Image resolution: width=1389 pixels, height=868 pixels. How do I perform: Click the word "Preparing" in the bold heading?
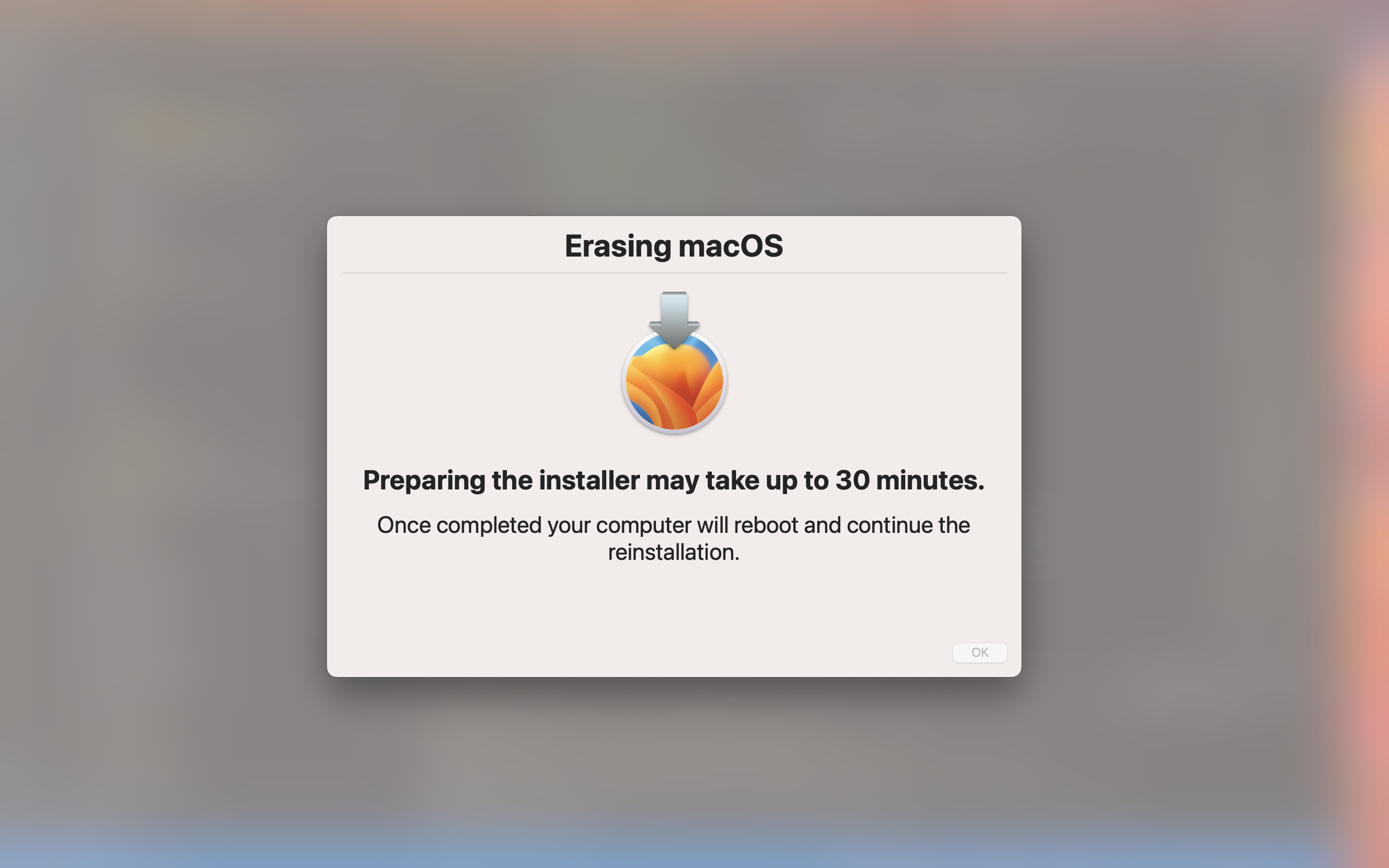click(424, 481)
